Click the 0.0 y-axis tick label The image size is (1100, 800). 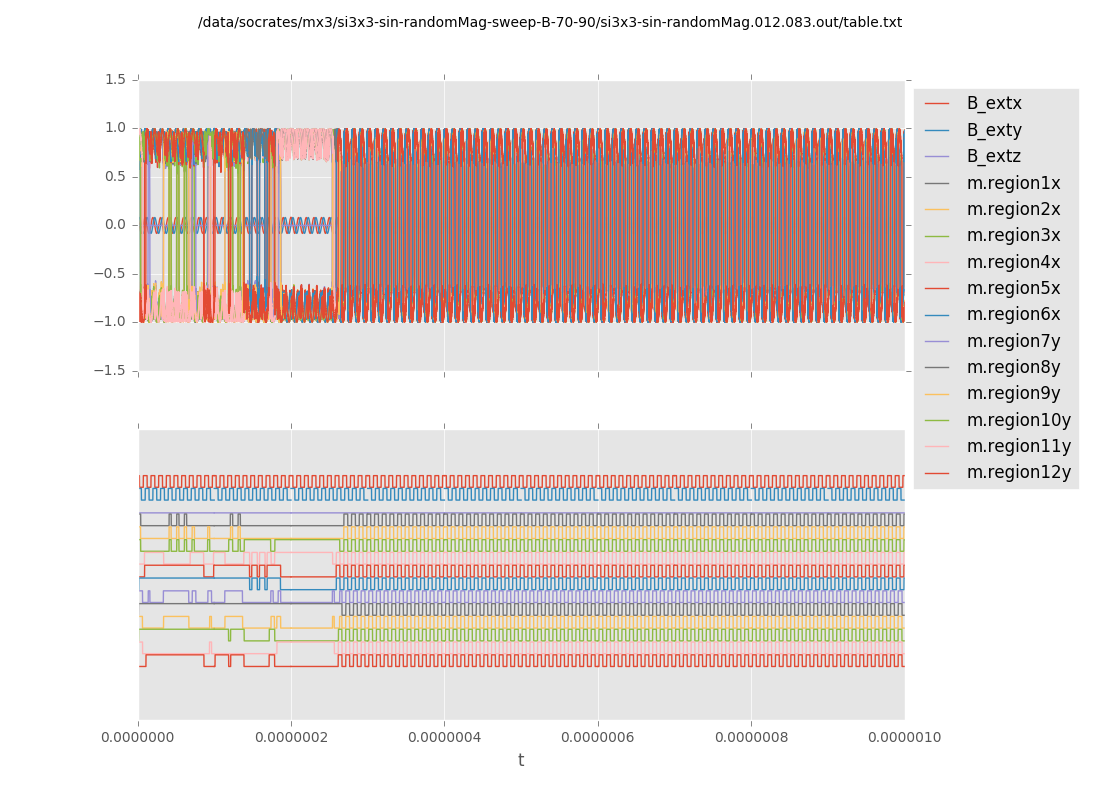coord(115,225)
